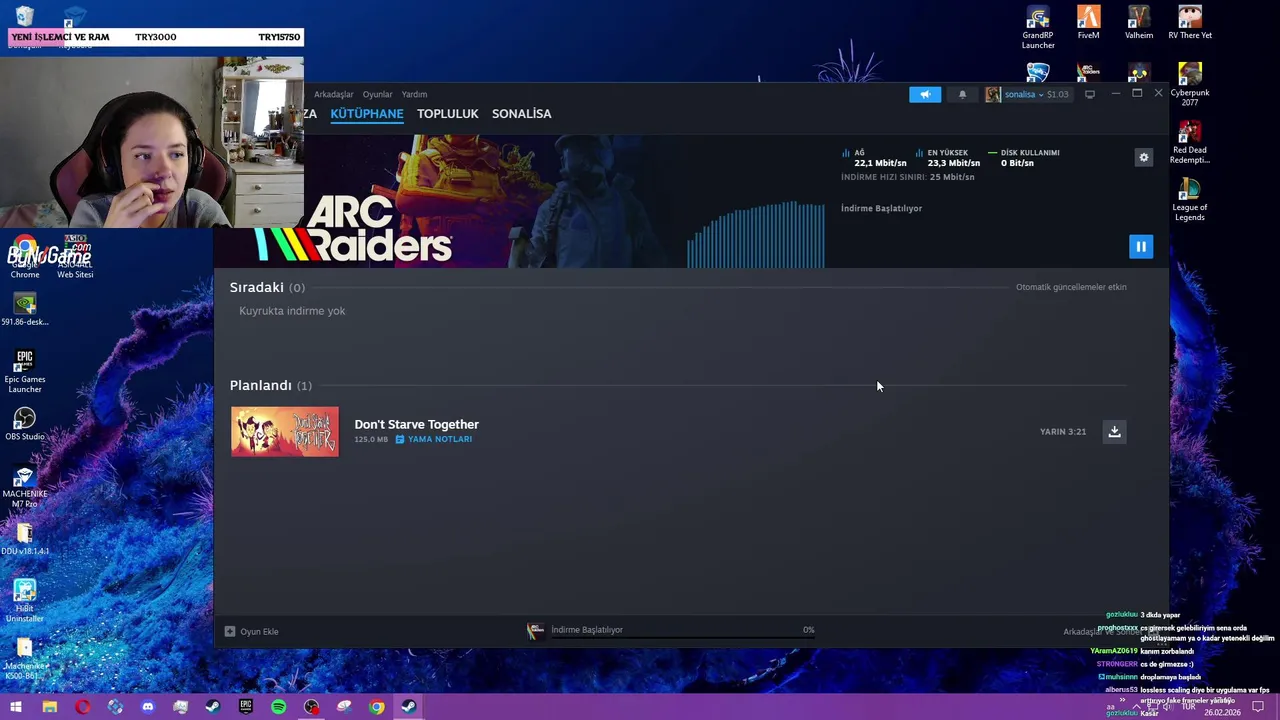Click Otomatik güncellemeler etkin text
The width and height of the screenshot is (1280, 720).
1071,287
